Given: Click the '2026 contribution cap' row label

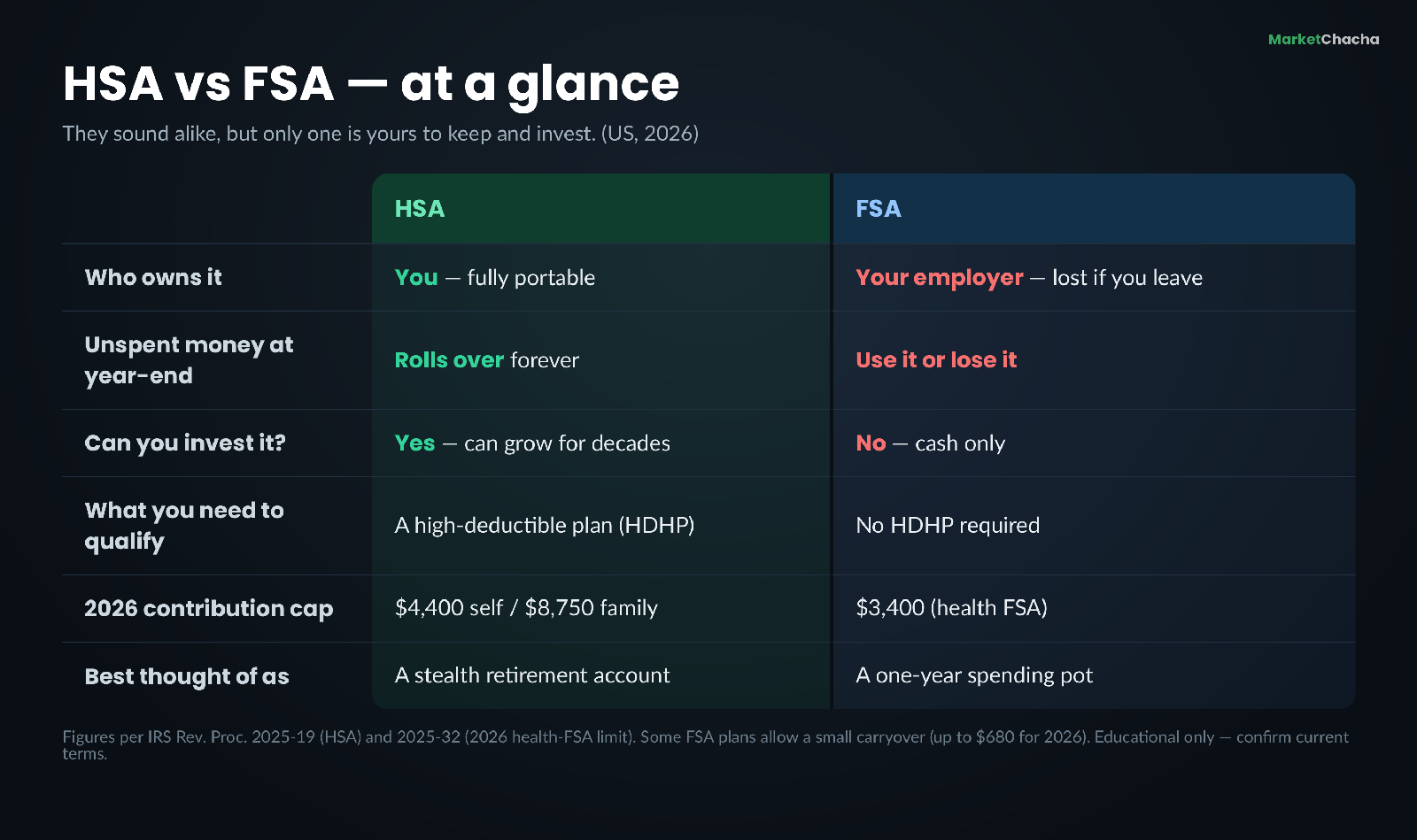Looking at the screenshot, I should 209,609.
